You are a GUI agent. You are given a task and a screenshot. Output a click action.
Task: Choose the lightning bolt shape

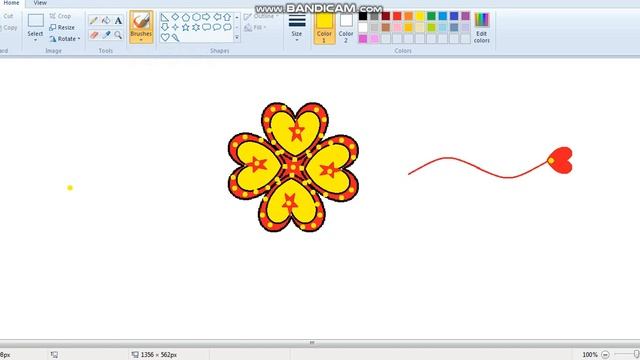pos(175,38)
